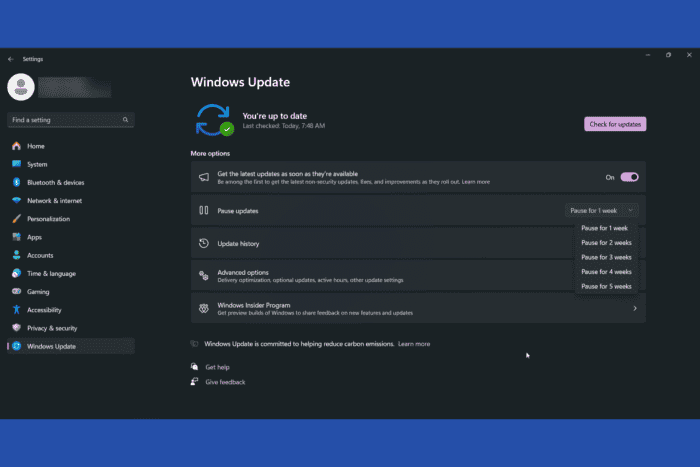Click the large update sync status icon
Screen dimensions: 700x467
[214, 120]
